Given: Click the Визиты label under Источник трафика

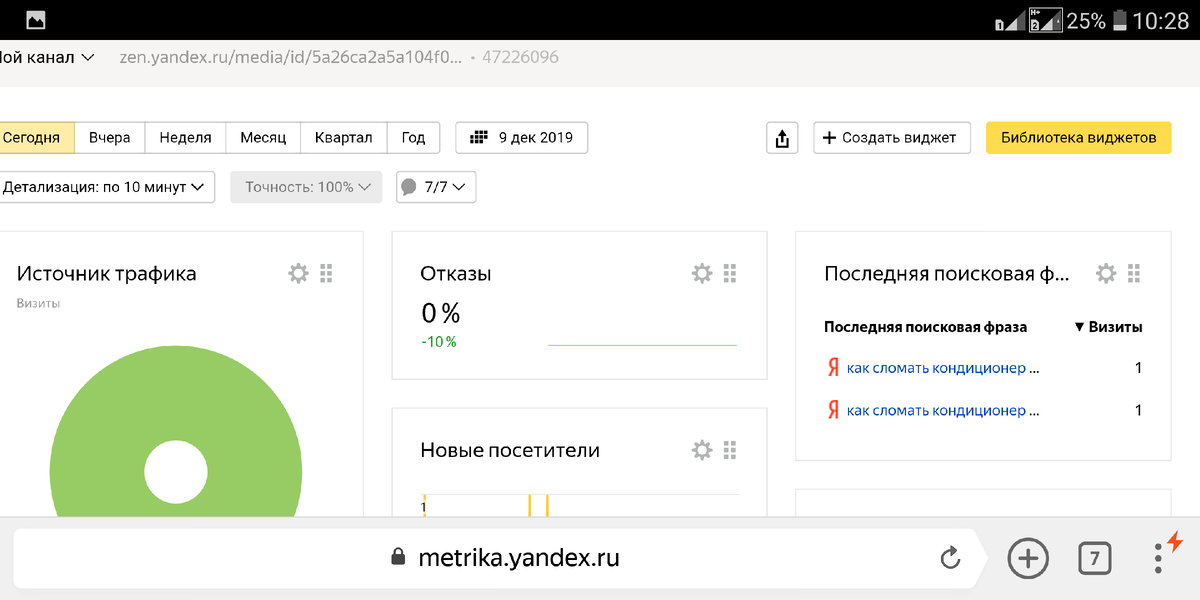Looking at the screenshot, I should click(38, 303).
